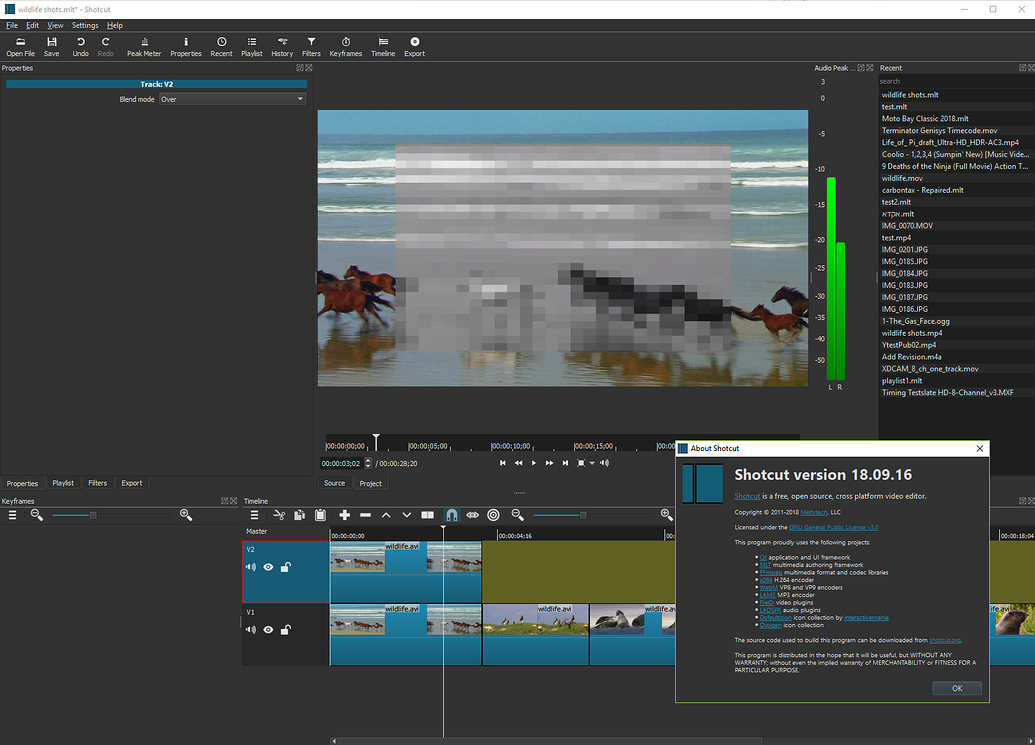This screenshot has height=745, width=1035.
Task: Append clip to track with the plus icon
Action: pyautogui.click(x=345, y=515)
